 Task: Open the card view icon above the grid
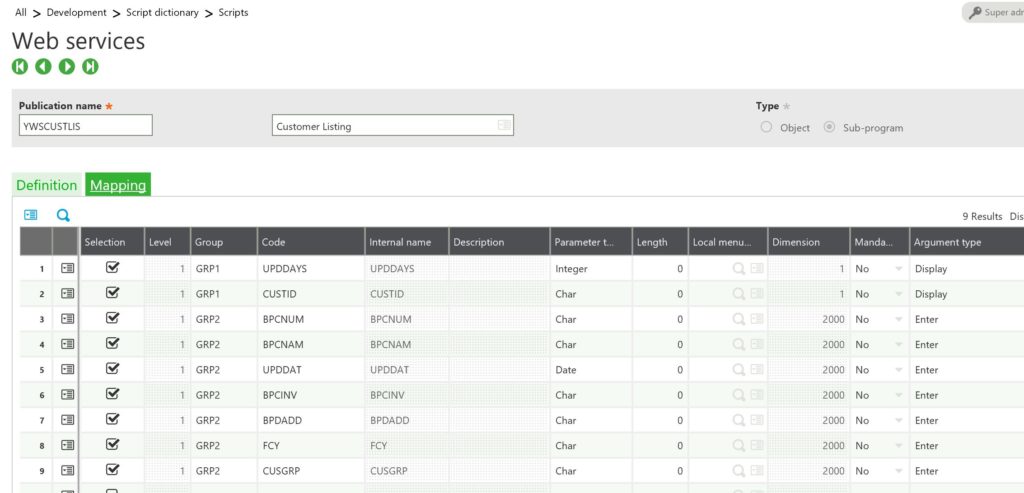point(31,215)
